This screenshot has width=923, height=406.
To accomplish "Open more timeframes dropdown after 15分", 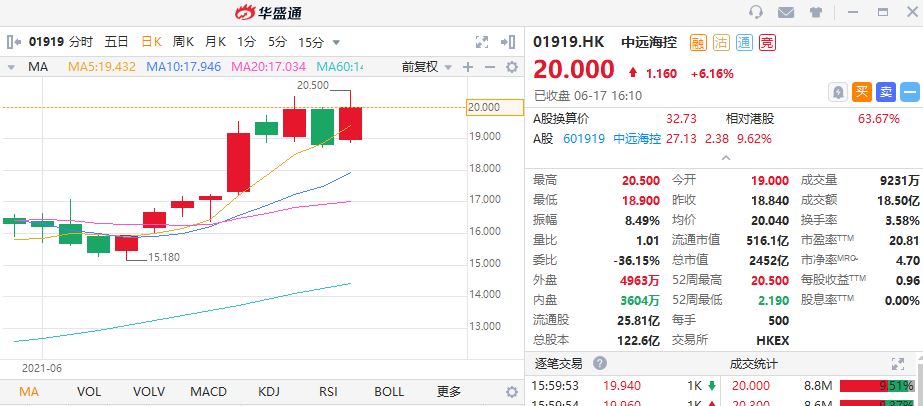I will tap(336, 42).
